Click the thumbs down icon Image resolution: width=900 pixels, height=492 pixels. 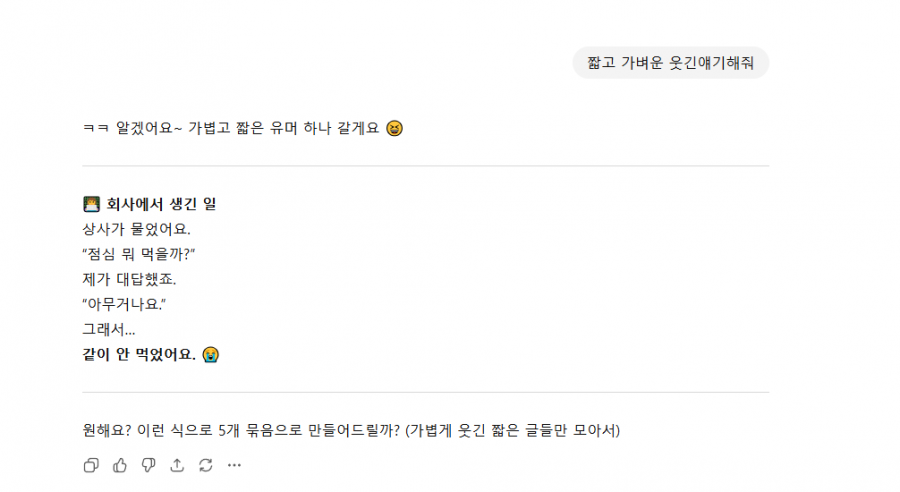point(148,465)
